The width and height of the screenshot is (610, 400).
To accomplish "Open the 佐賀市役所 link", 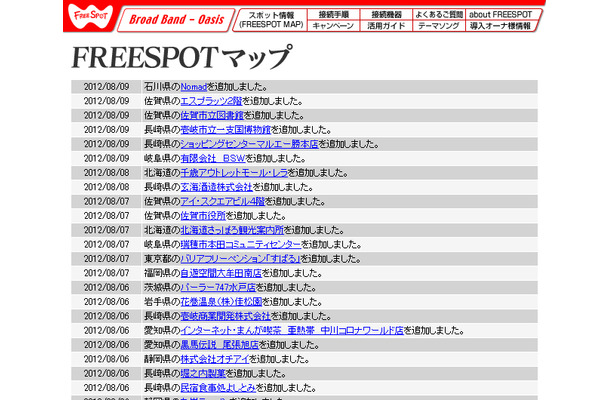I will 203,216.
